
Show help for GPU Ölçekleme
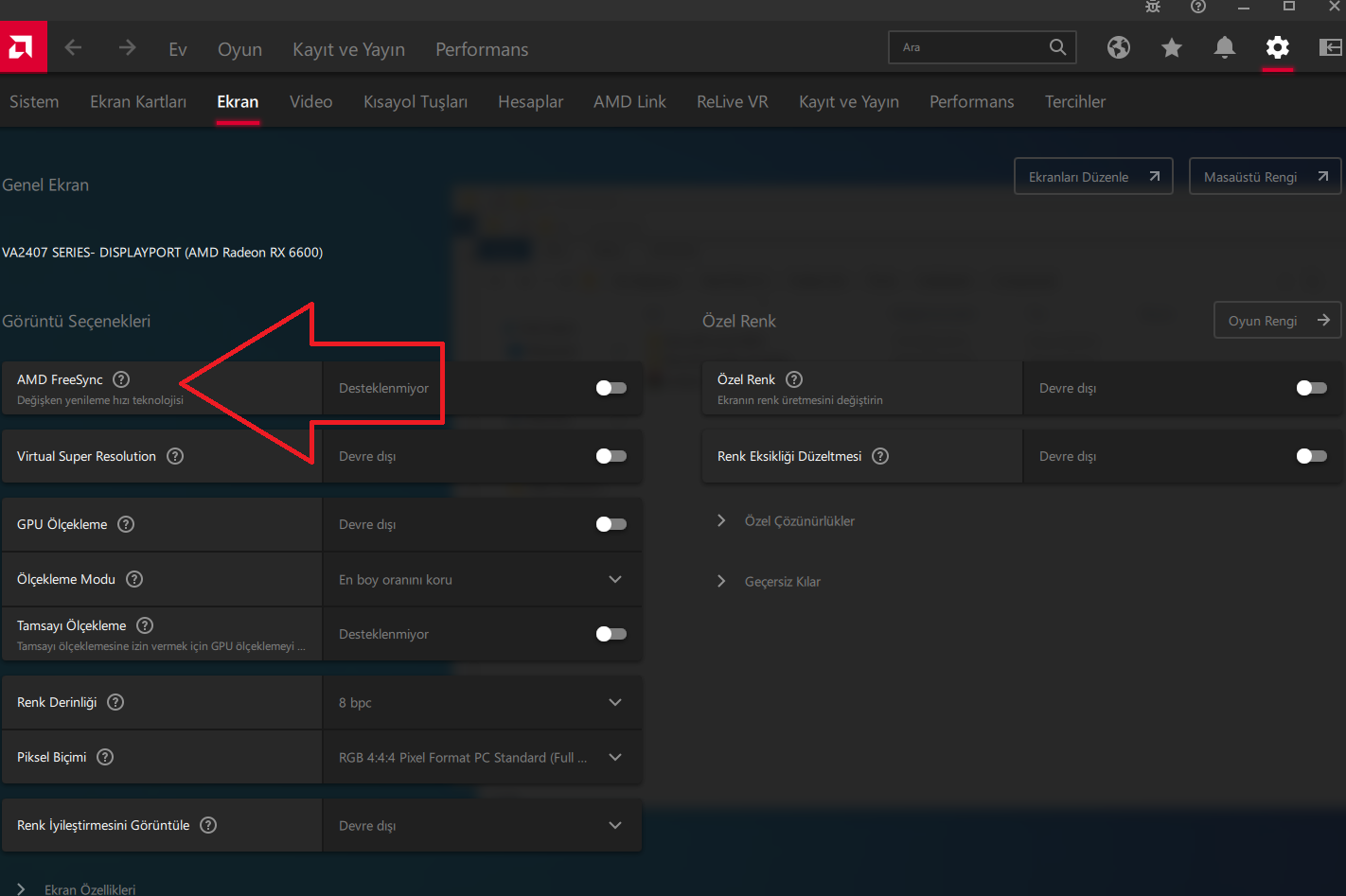126,524
